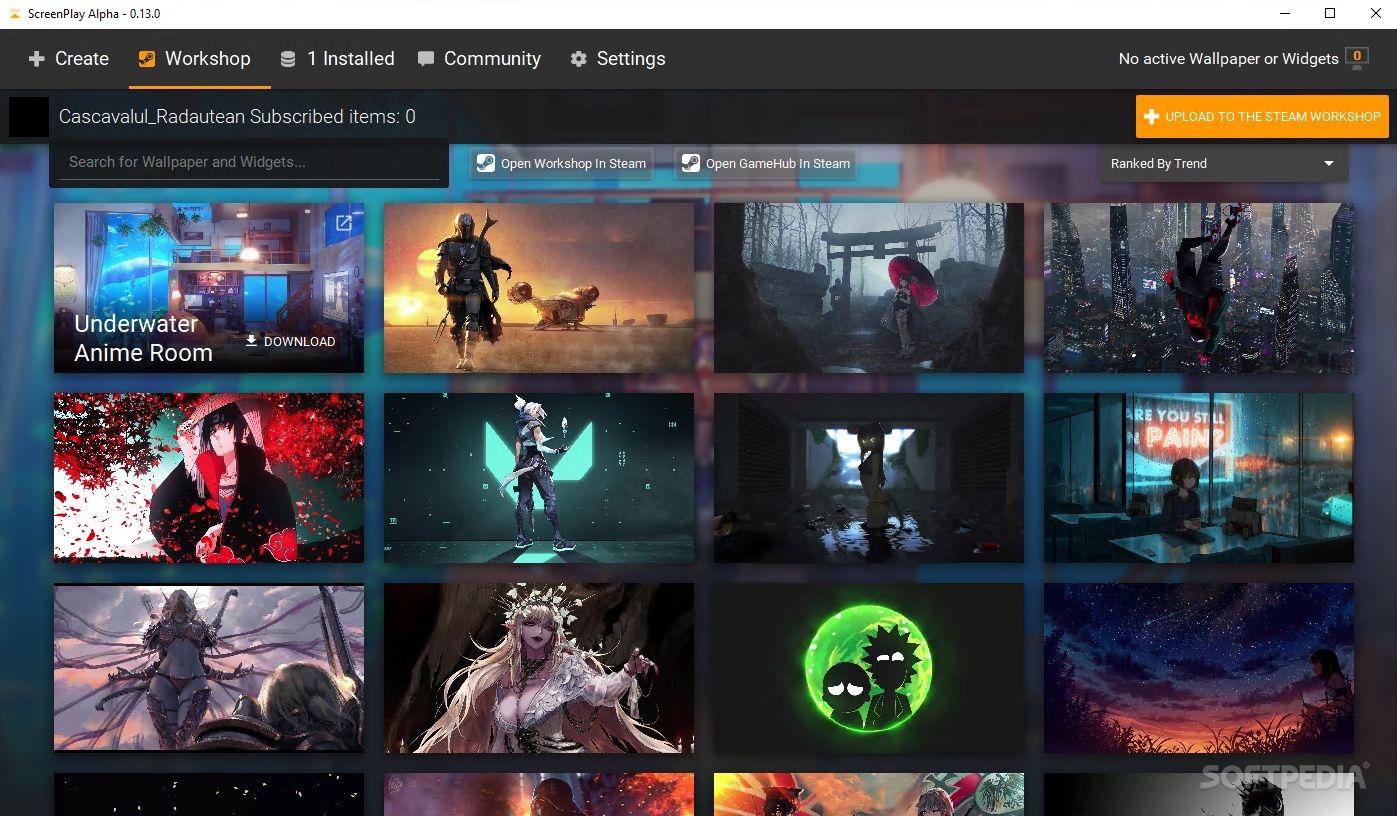The width and height of the screenshot is (1397, 816).
Task: Select the blonde elf with flower crown wallpaper
Action: (539, 668)
